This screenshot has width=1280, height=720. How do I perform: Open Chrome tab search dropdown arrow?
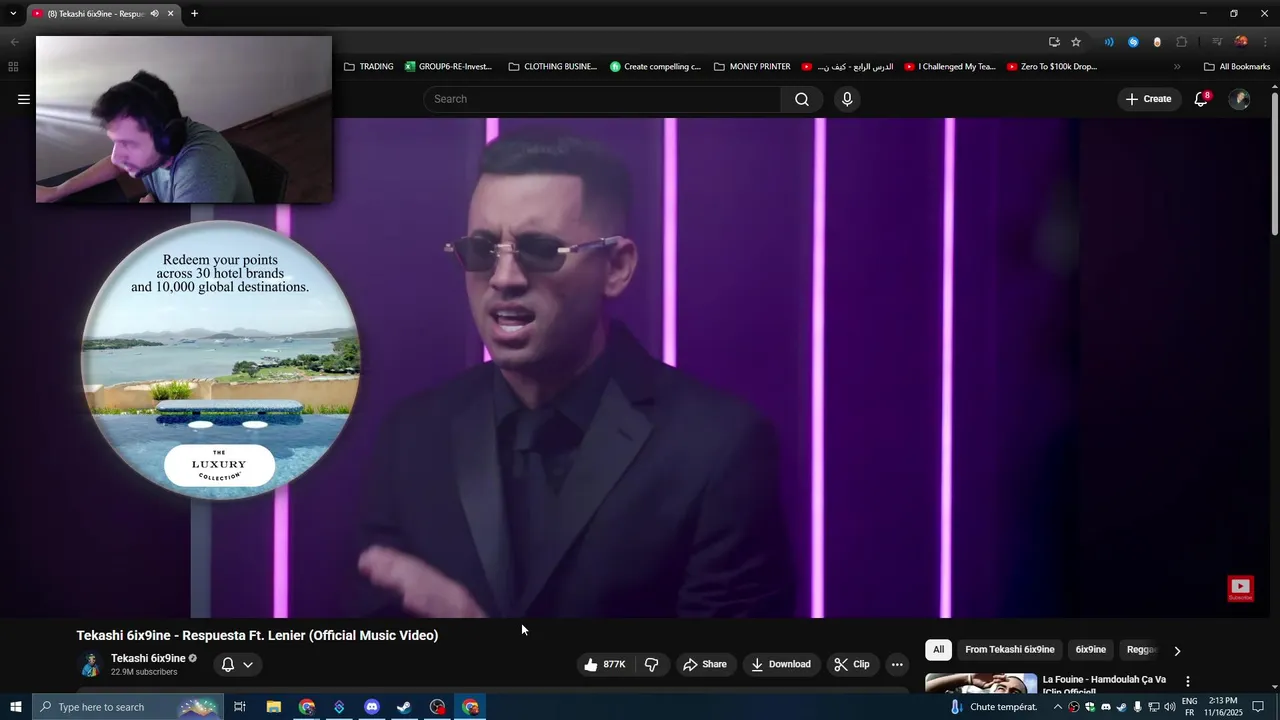coord(13,13)
